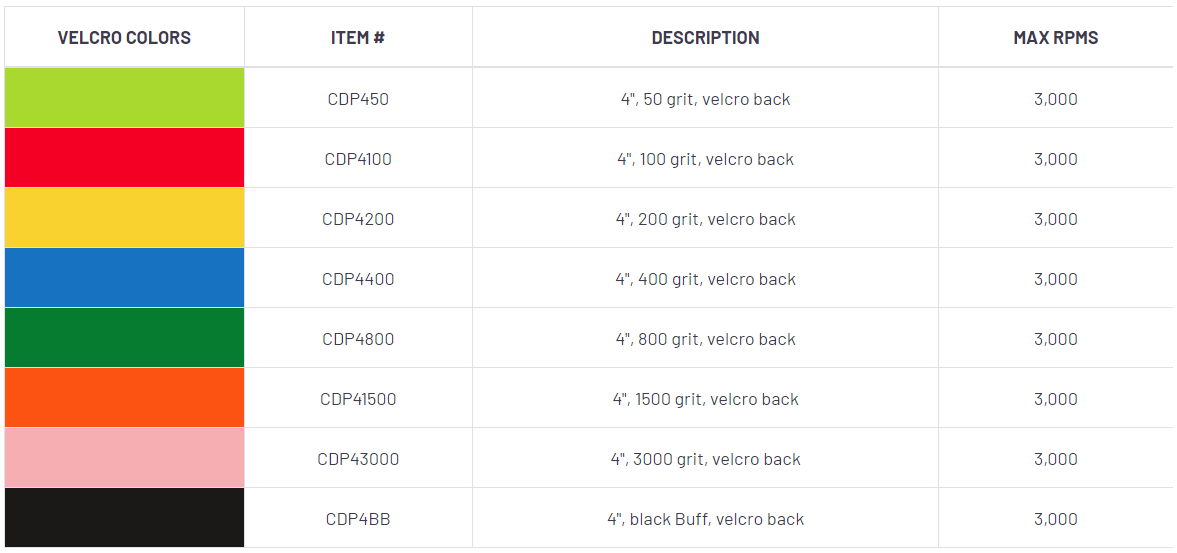Viewport: 1177px width, 553px height.
Task: Click the lime green velcro color swatch
Action: click(x=124, y=98)
